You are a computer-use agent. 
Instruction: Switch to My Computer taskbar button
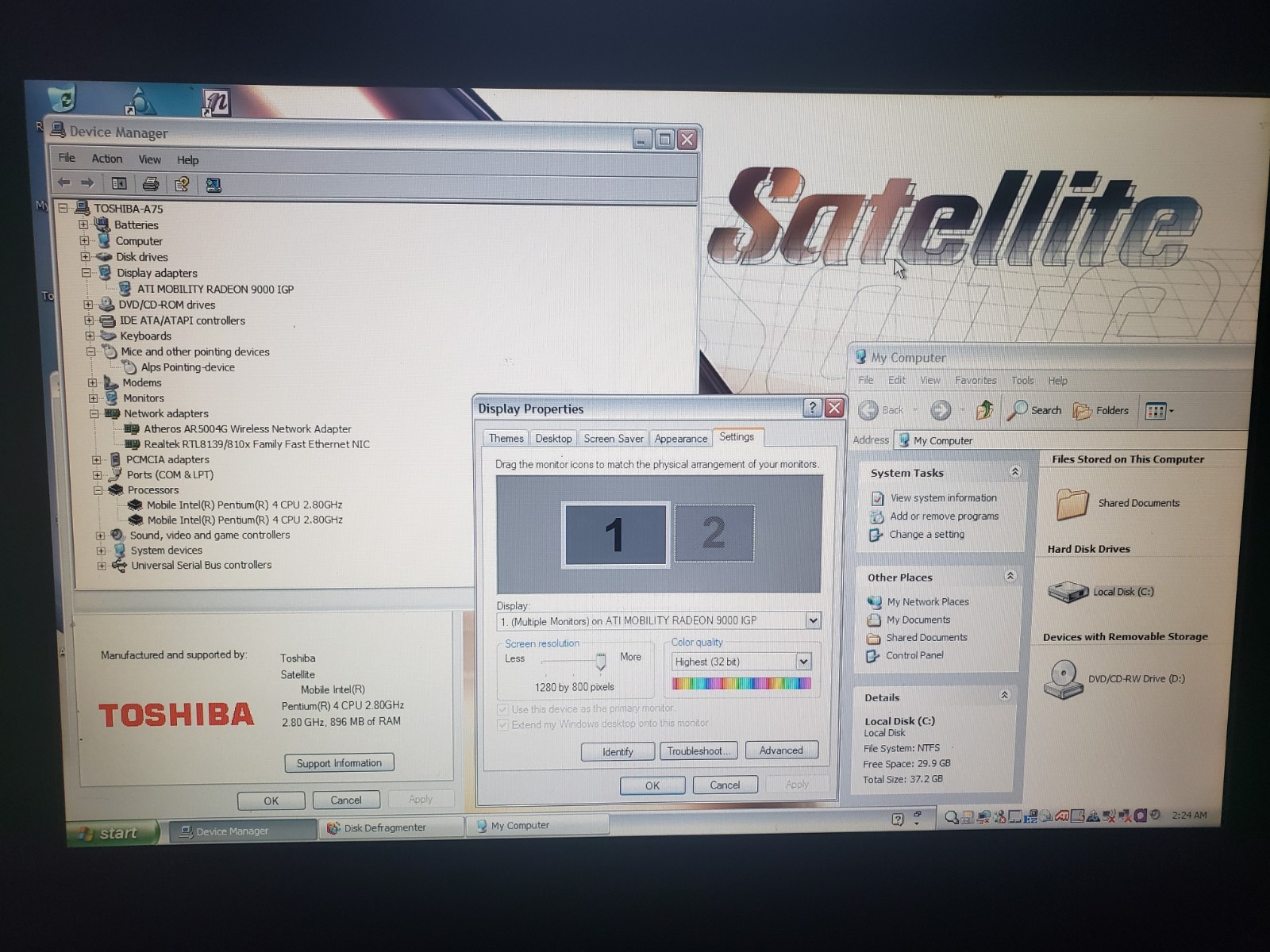pyautogui.click(x=538, y=825)
